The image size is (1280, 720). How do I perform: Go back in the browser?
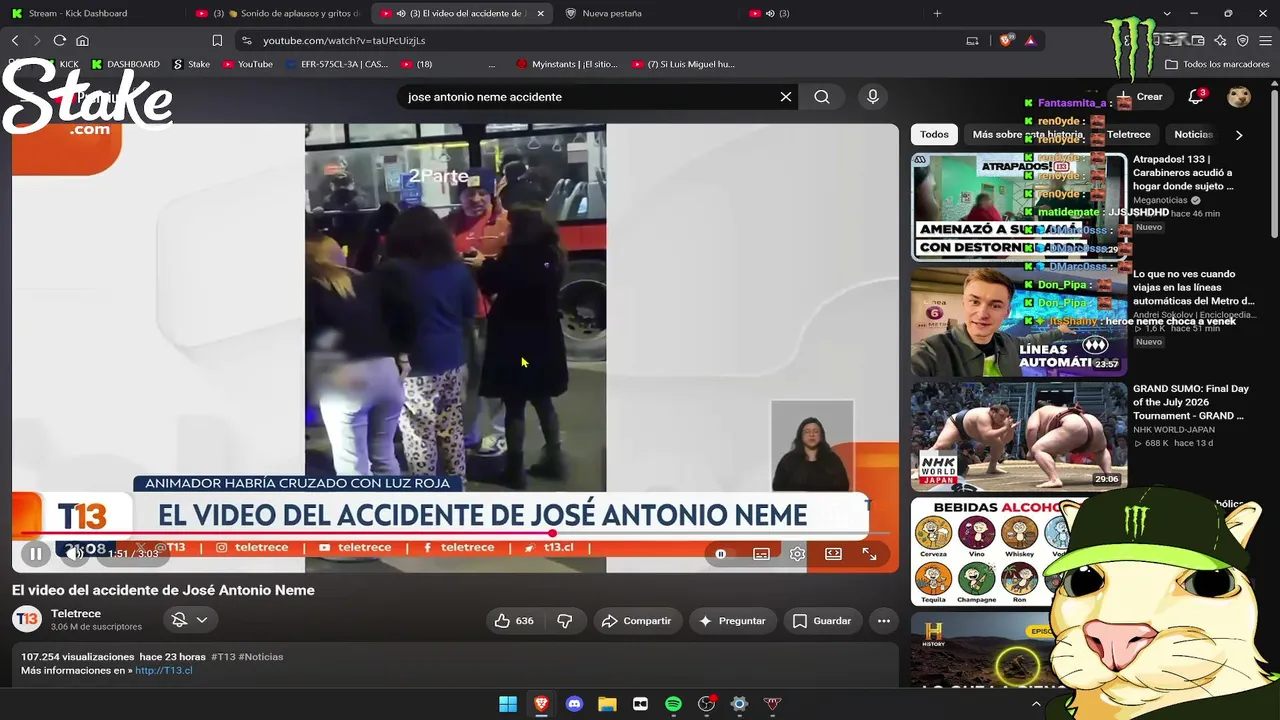click(x=15, y=40)
